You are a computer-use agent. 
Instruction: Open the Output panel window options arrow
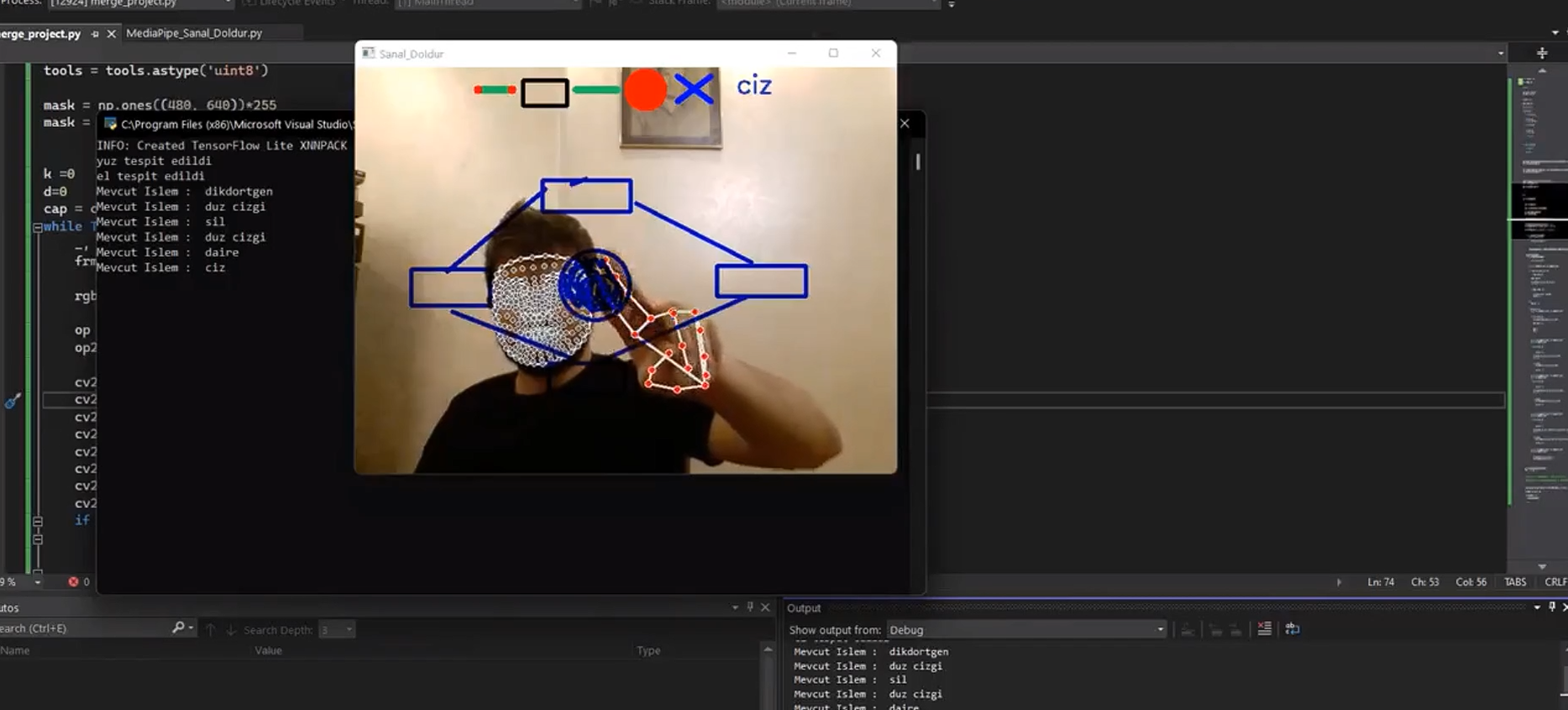[x=1537, y=607]
